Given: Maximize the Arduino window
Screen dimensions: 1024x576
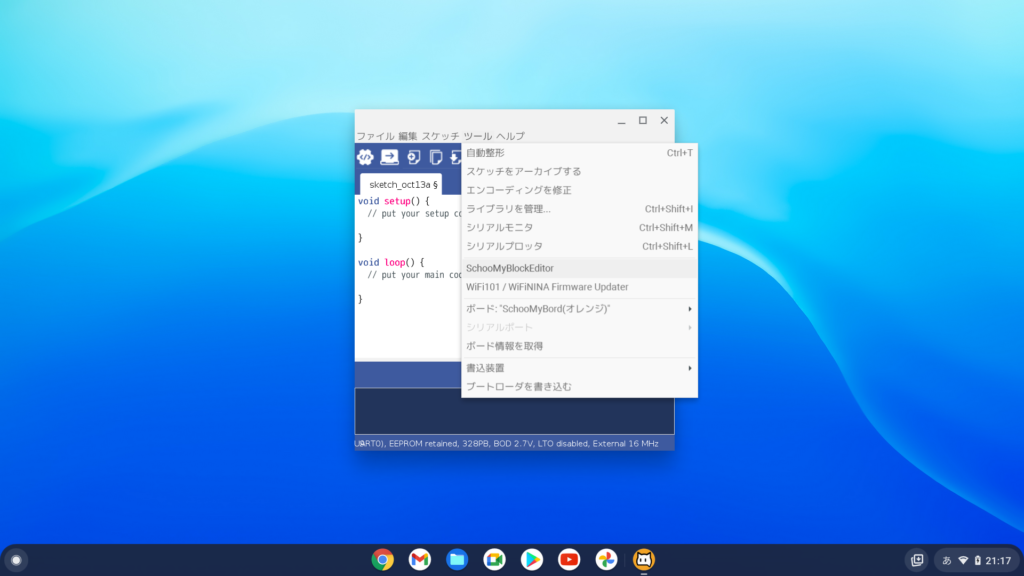Looking at the screenshot, I should 643,120.
